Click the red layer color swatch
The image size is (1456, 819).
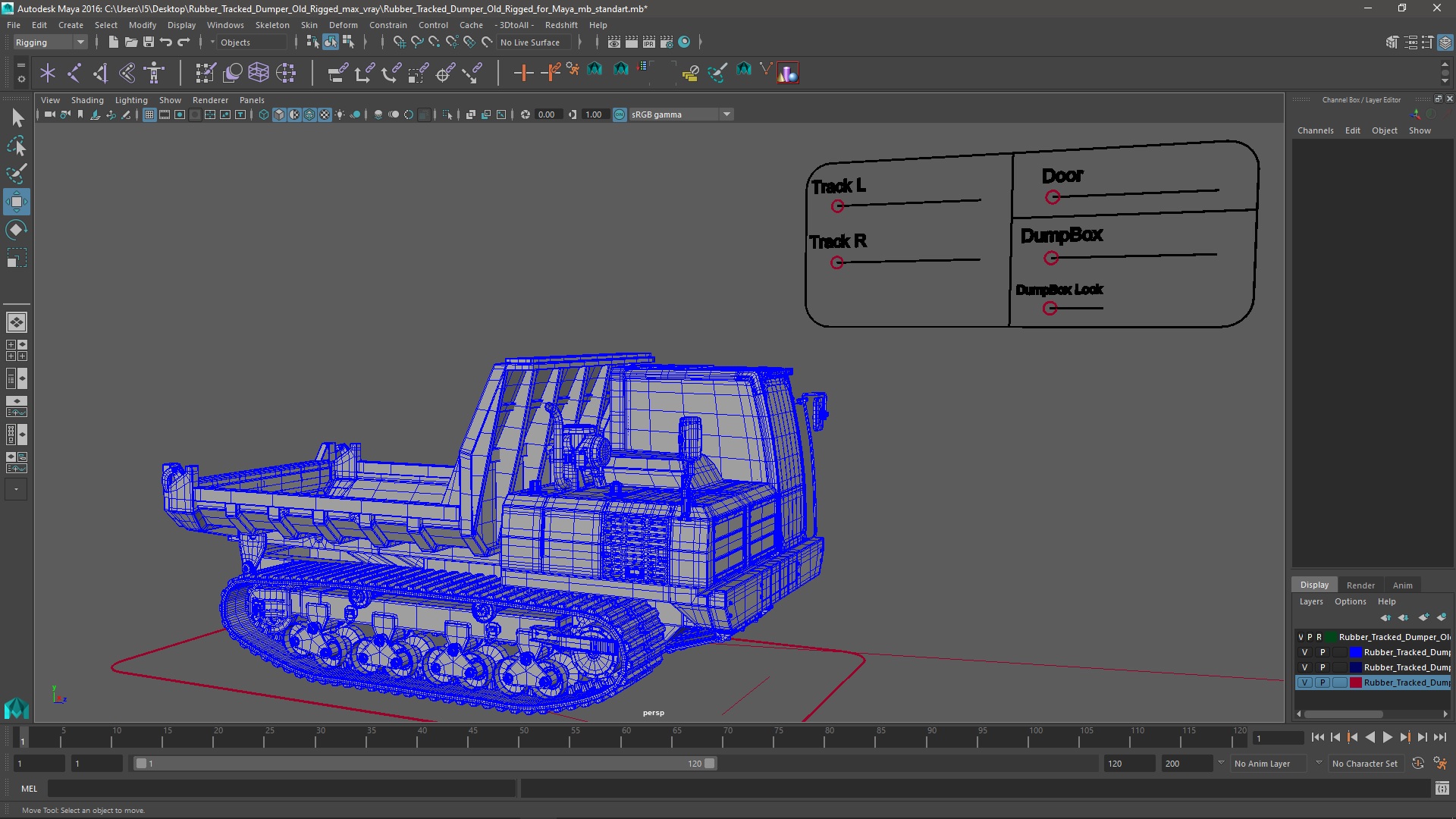(x=1355, y=682)
